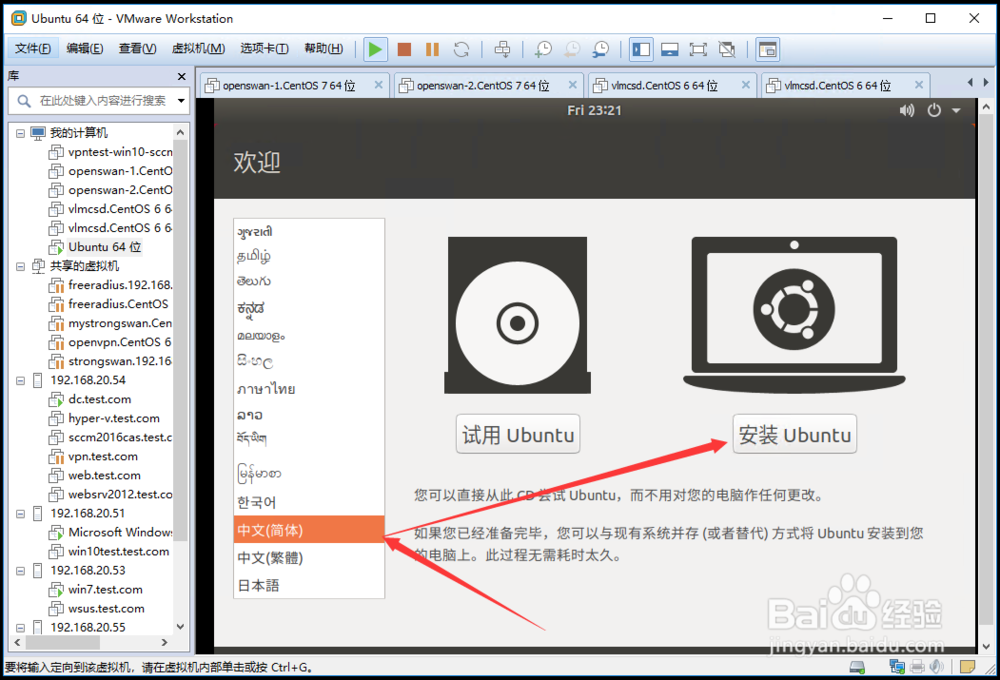Click the Unity mode icon
Image resolution: width=1000 pixels, height=680 pixels.
(727, 49)
